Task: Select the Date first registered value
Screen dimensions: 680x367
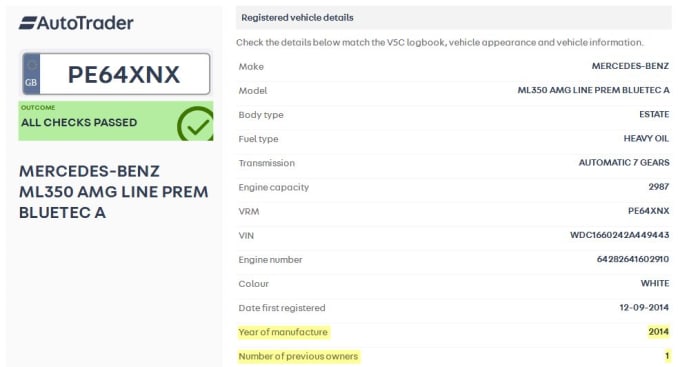Action: click(x=644, y=308)
